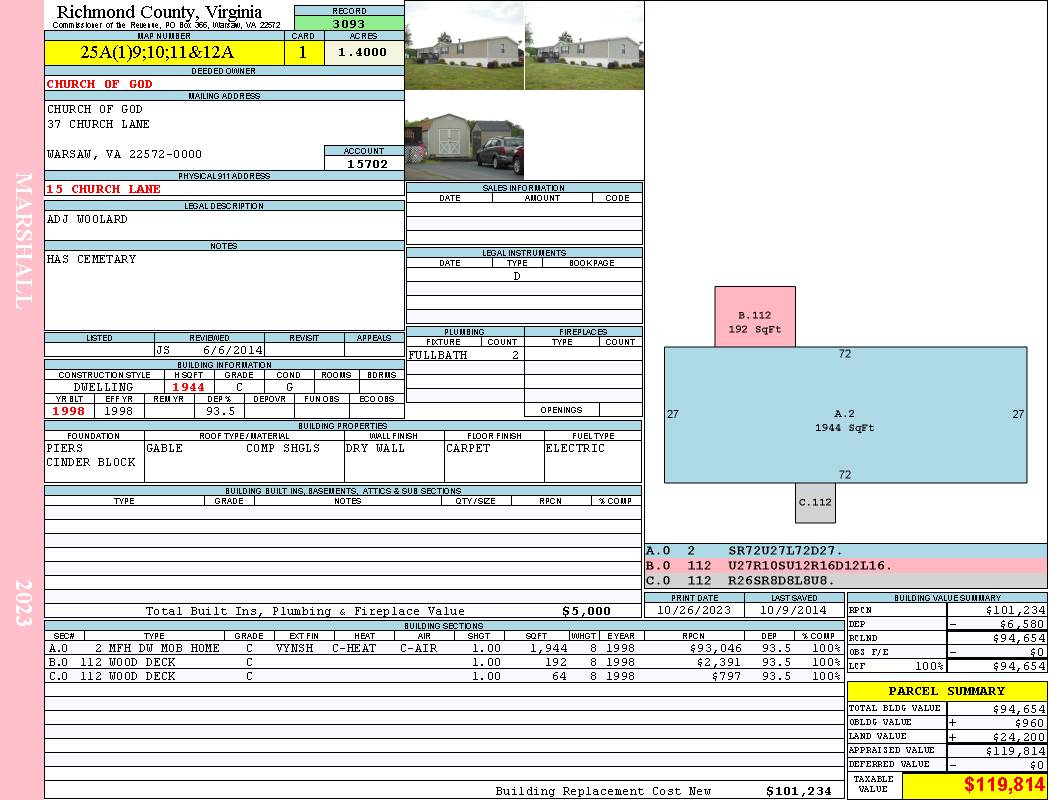1050x800 pixels.
Task: Select H SQFT value 1944 in red
Action: 188,387
